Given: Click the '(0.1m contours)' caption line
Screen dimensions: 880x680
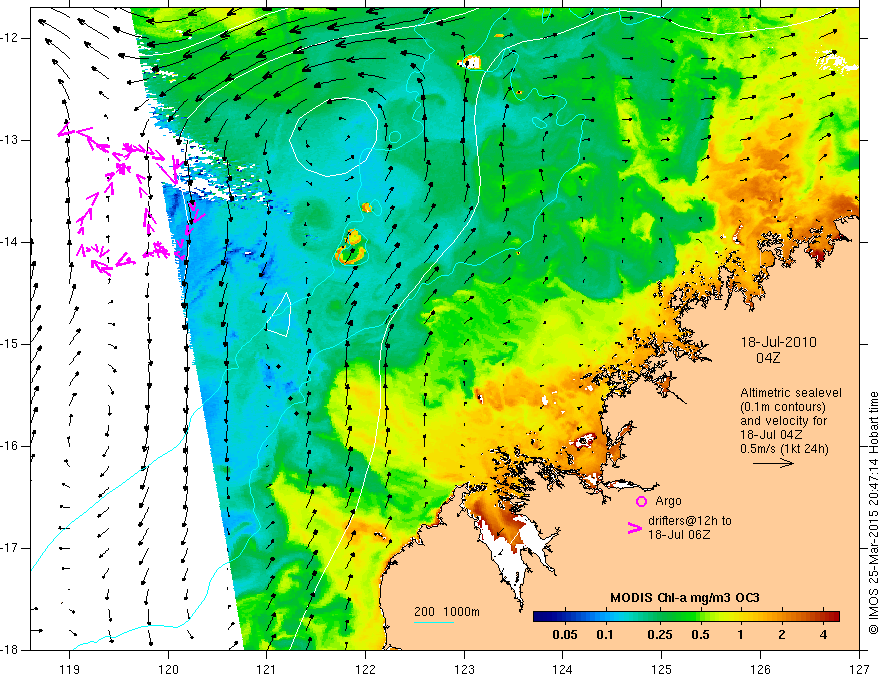Looking at the screenshot, I should click(783, 407).
